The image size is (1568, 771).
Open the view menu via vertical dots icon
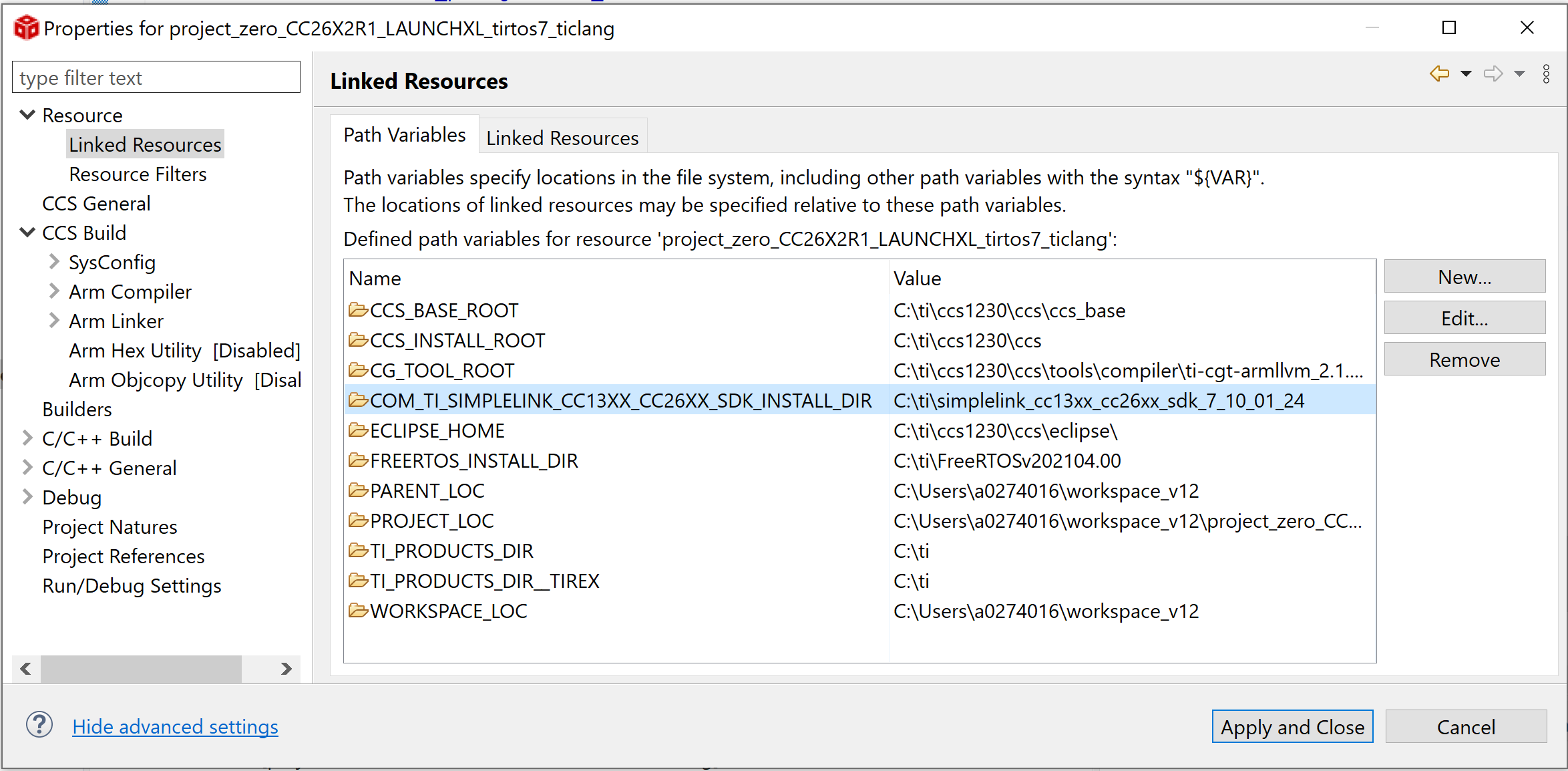click(x=1547, y=73)
